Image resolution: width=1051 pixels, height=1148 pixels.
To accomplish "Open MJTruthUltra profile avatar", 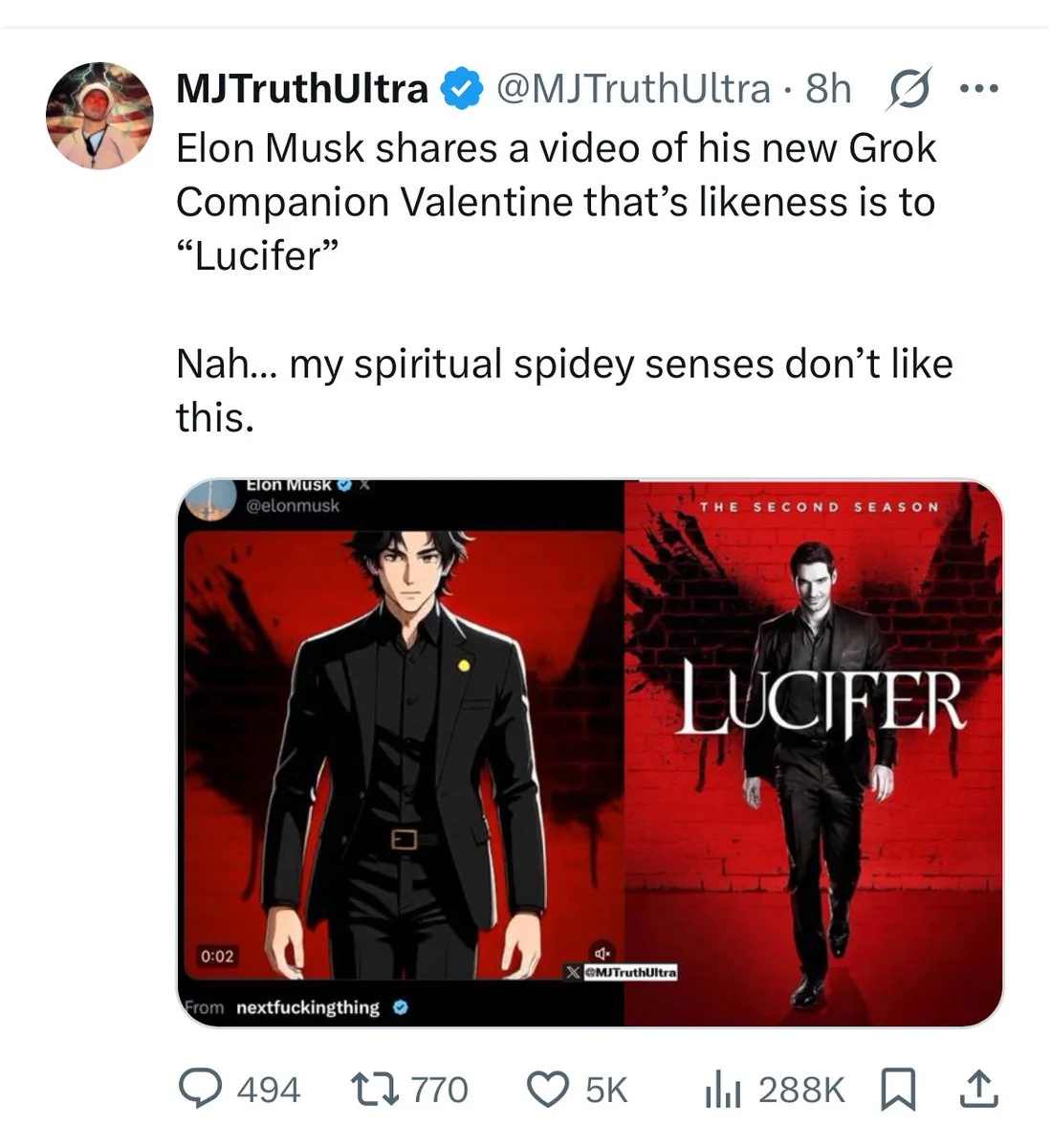I will tap(99, 117).
